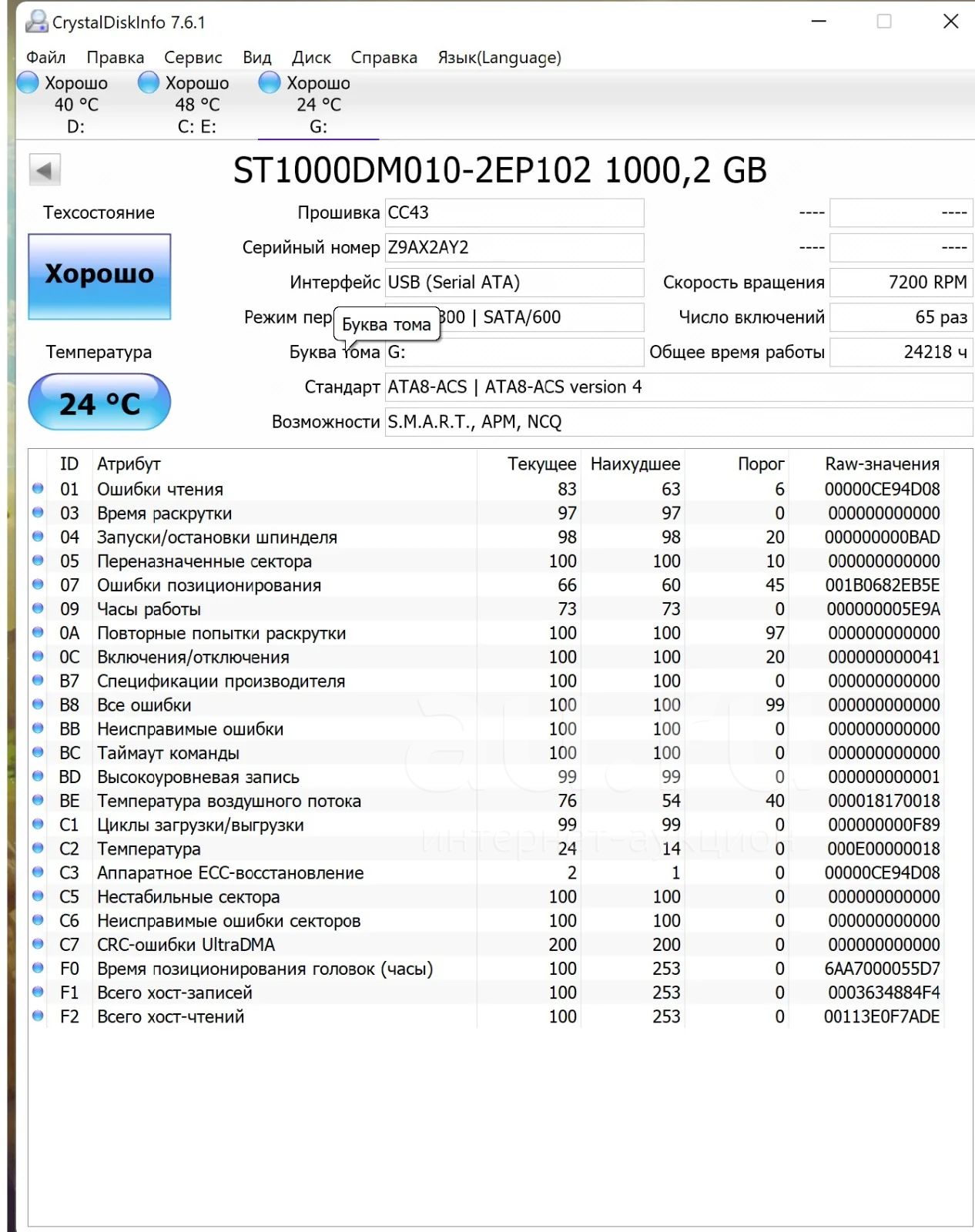Open the Файл menu
Viewport: 975px width, 1232px height.
[45, 58]
